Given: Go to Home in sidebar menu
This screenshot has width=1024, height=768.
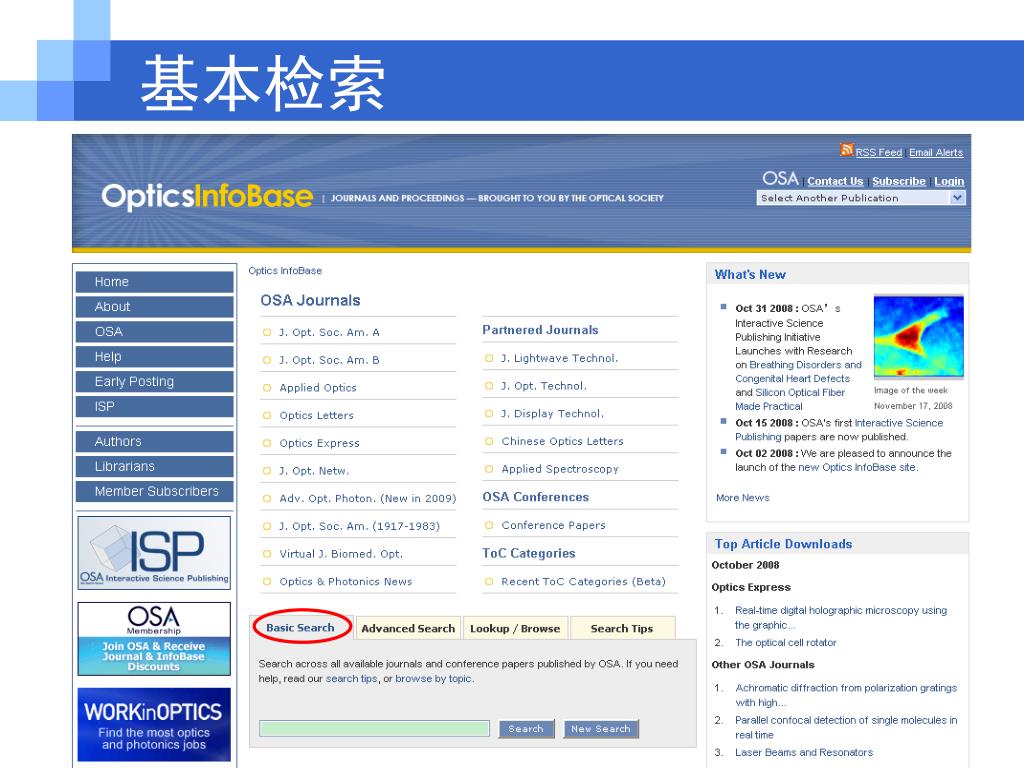Looking at the screenshot, I should point(154,281).
